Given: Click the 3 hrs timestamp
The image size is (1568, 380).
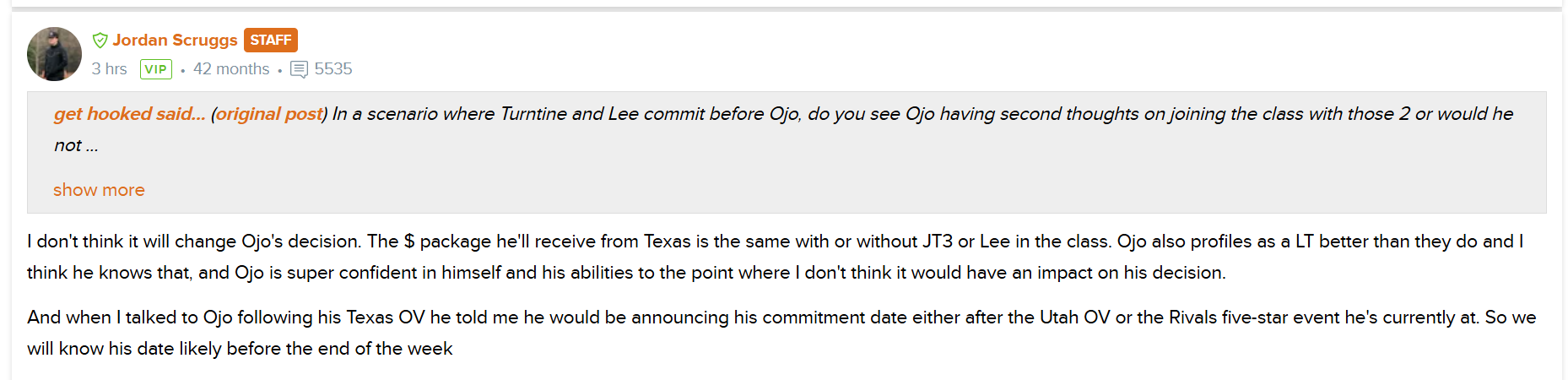Looking at the screenshot, I should click(x=109, y=69).
